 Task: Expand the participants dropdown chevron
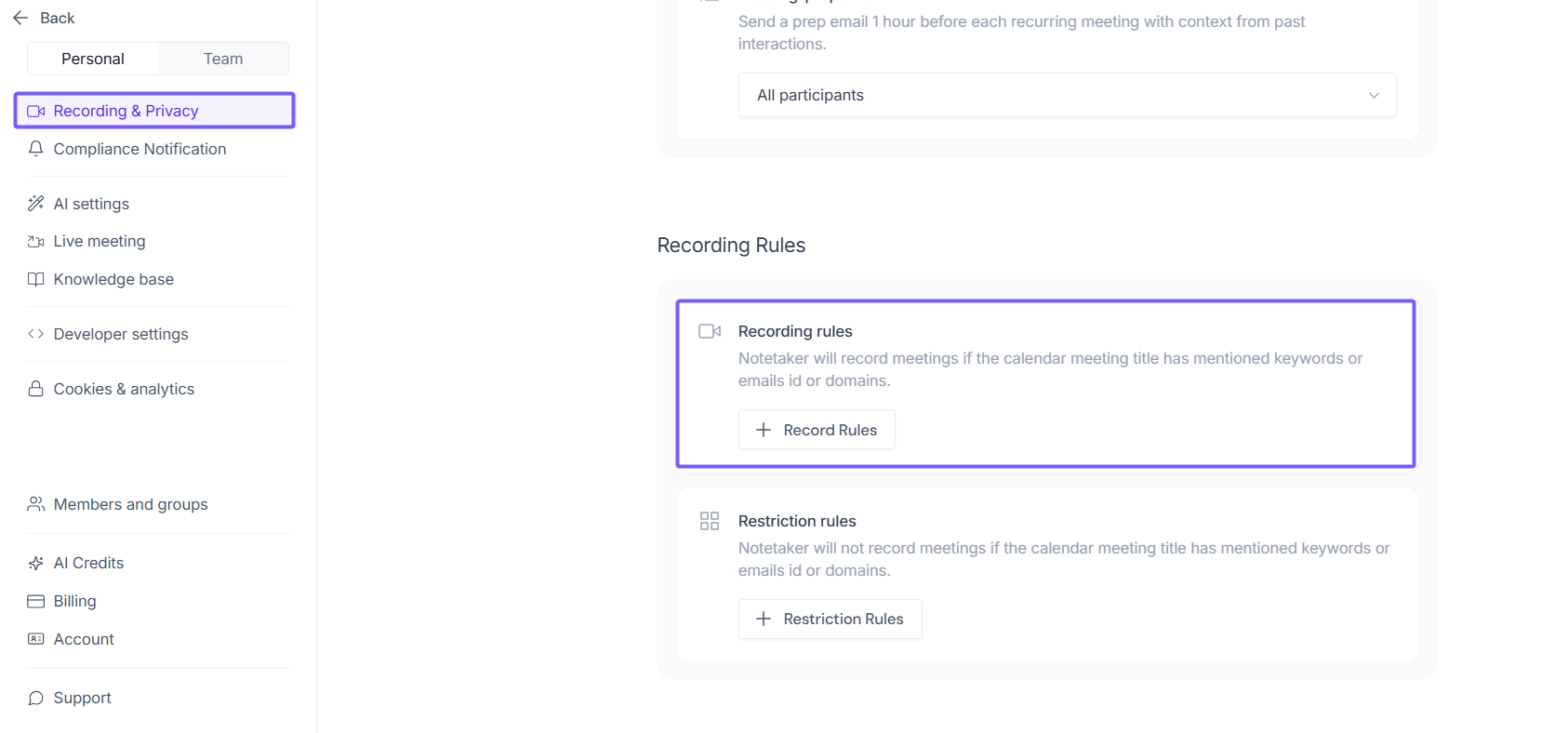point(1374,95)
